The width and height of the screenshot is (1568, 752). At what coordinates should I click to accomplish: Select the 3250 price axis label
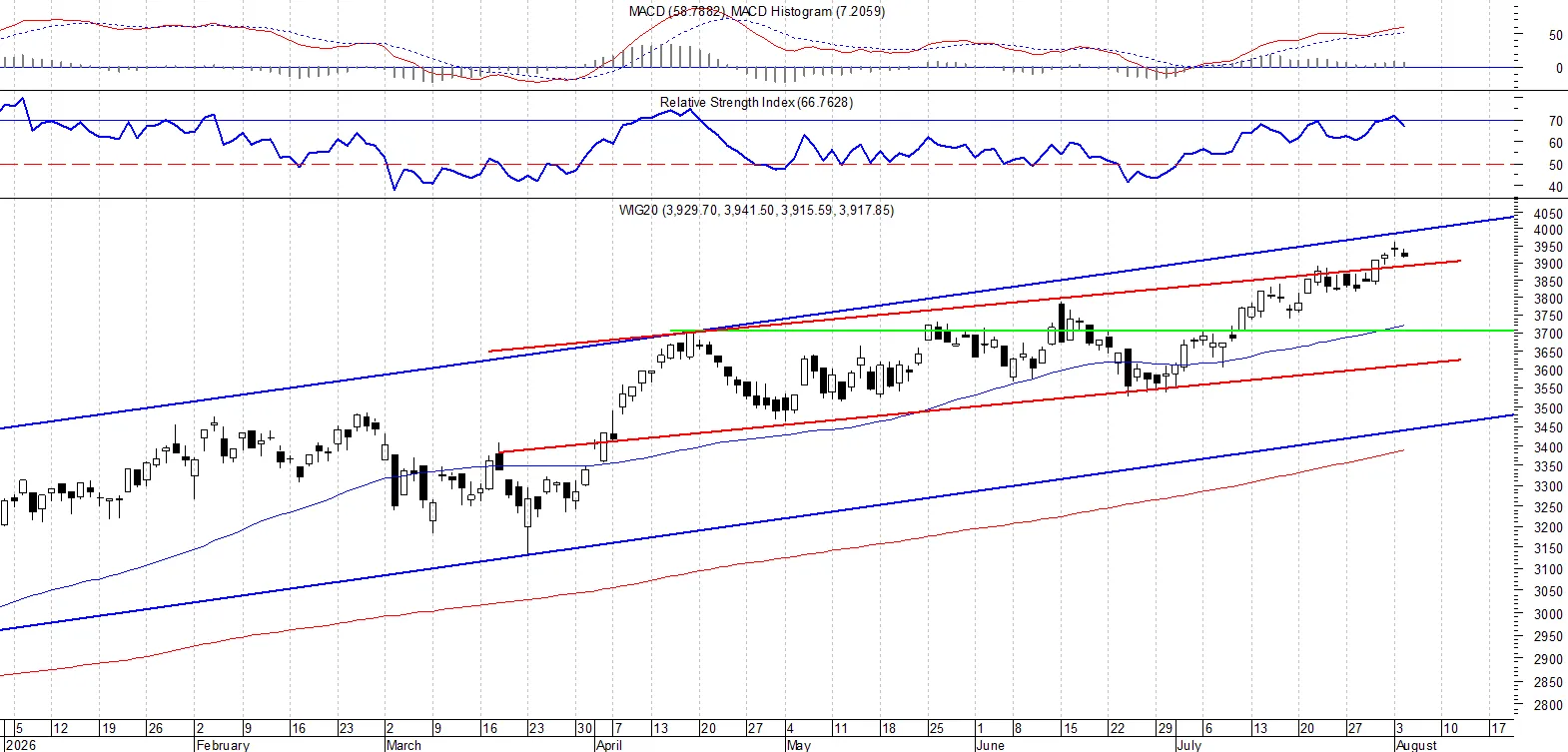pyautogui.click(x=1548, y=506)
